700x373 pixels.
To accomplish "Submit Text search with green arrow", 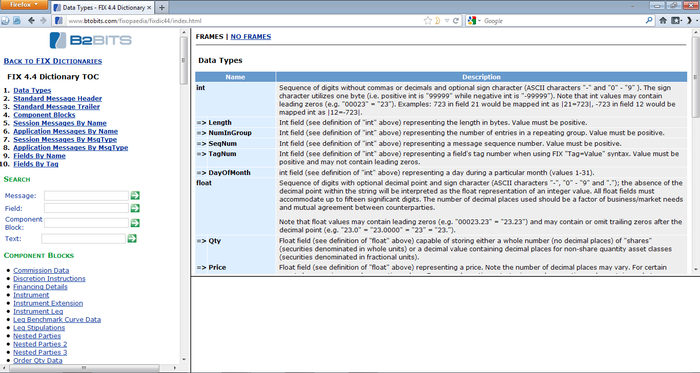I will [132, 238].
